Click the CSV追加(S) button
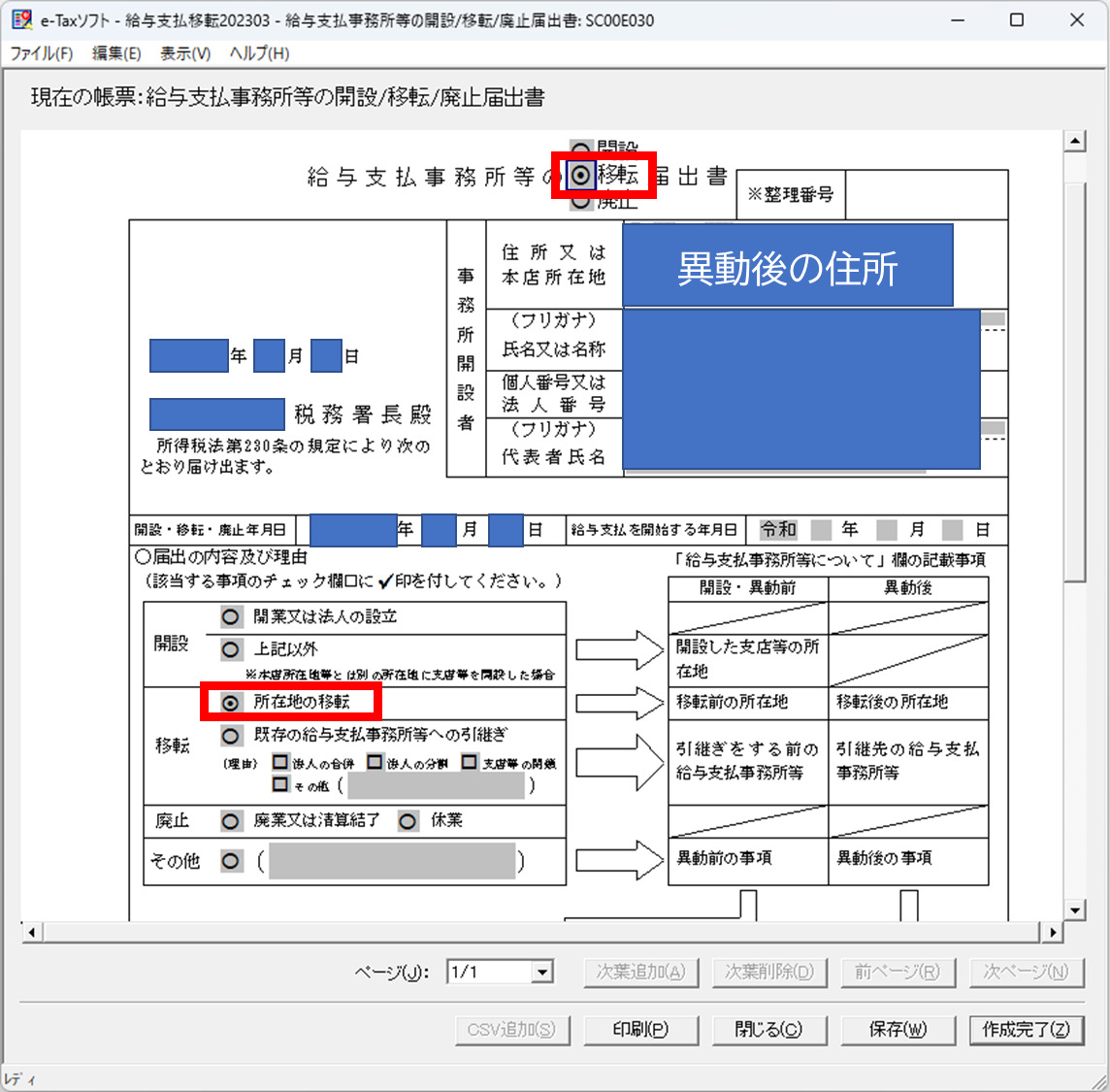1110x1092 pixels. [511, 1030]
